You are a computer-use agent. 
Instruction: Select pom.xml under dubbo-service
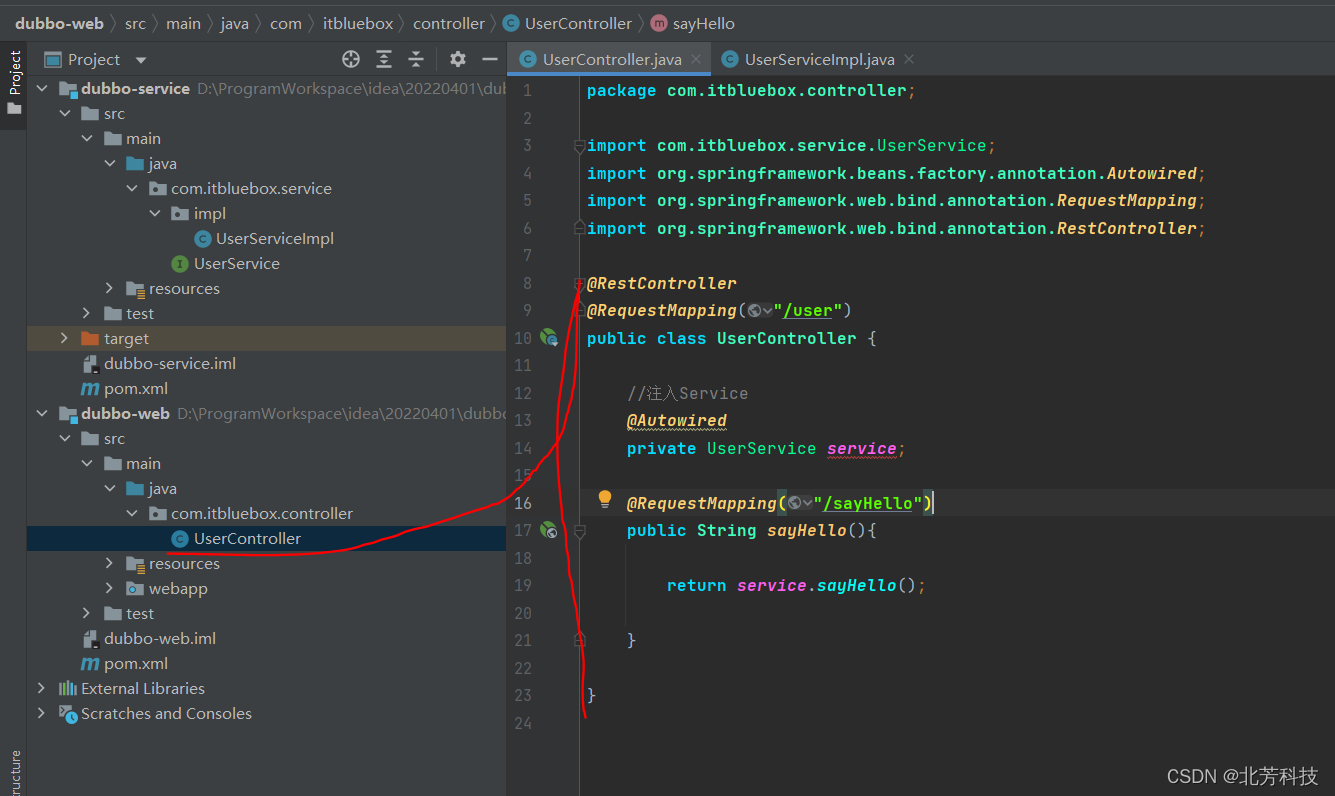click(x=124, y=388)
